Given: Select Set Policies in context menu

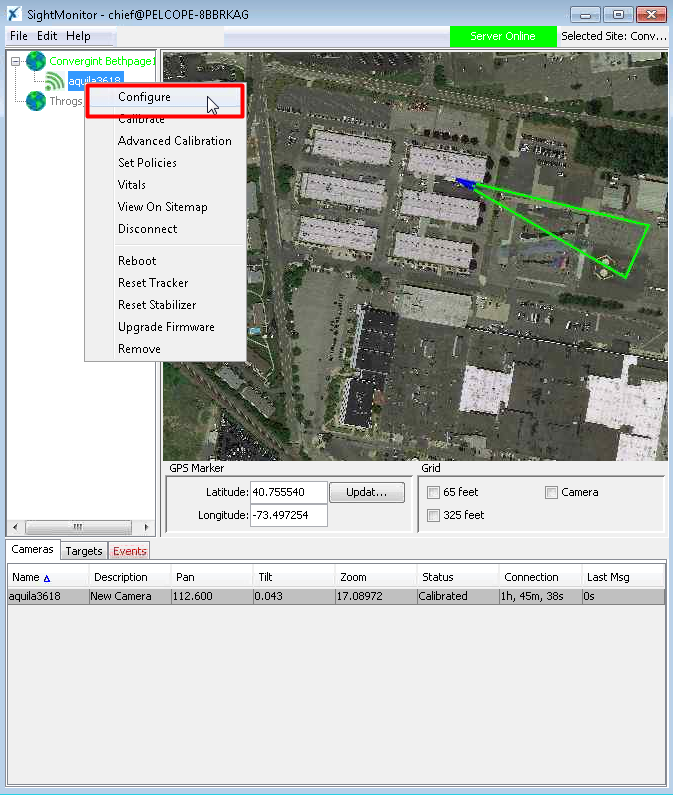Looking at the screenshot, I should [x=165, y=163].
